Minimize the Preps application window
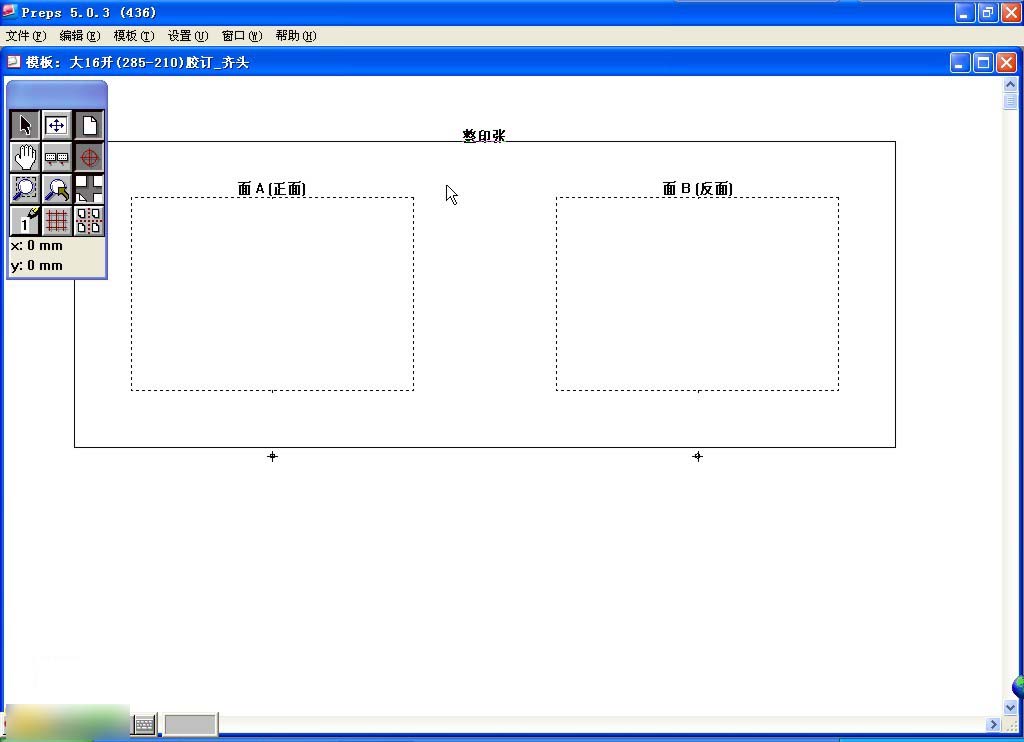Viewport: 1024px width, 742px height. (965, 12)
